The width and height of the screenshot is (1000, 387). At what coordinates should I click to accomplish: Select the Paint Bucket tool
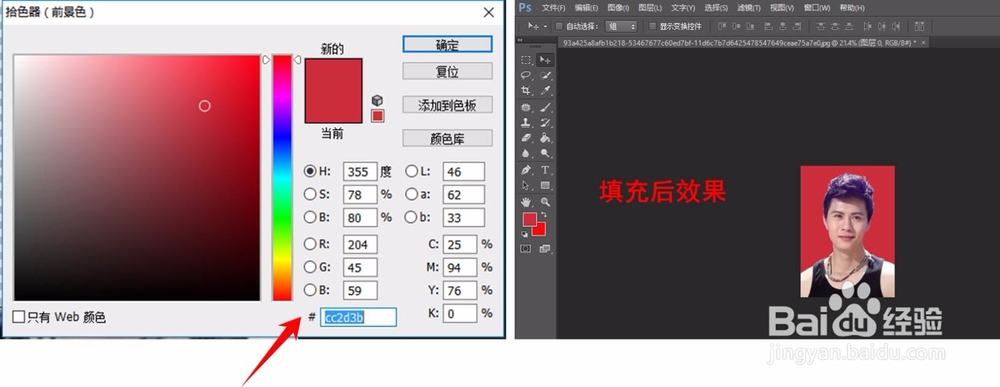click(x=545, y=138)
